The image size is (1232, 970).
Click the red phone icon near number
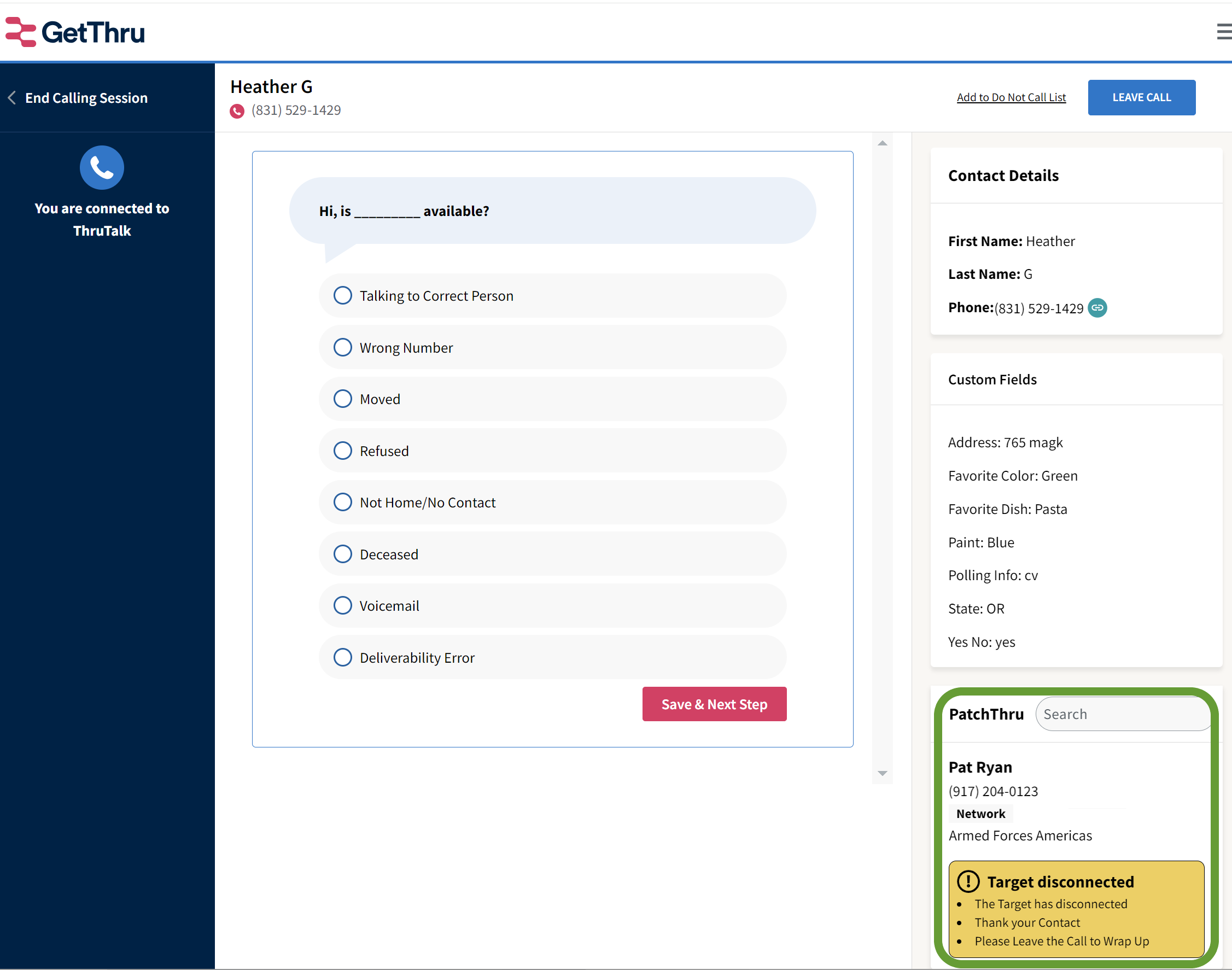(237, 111)
